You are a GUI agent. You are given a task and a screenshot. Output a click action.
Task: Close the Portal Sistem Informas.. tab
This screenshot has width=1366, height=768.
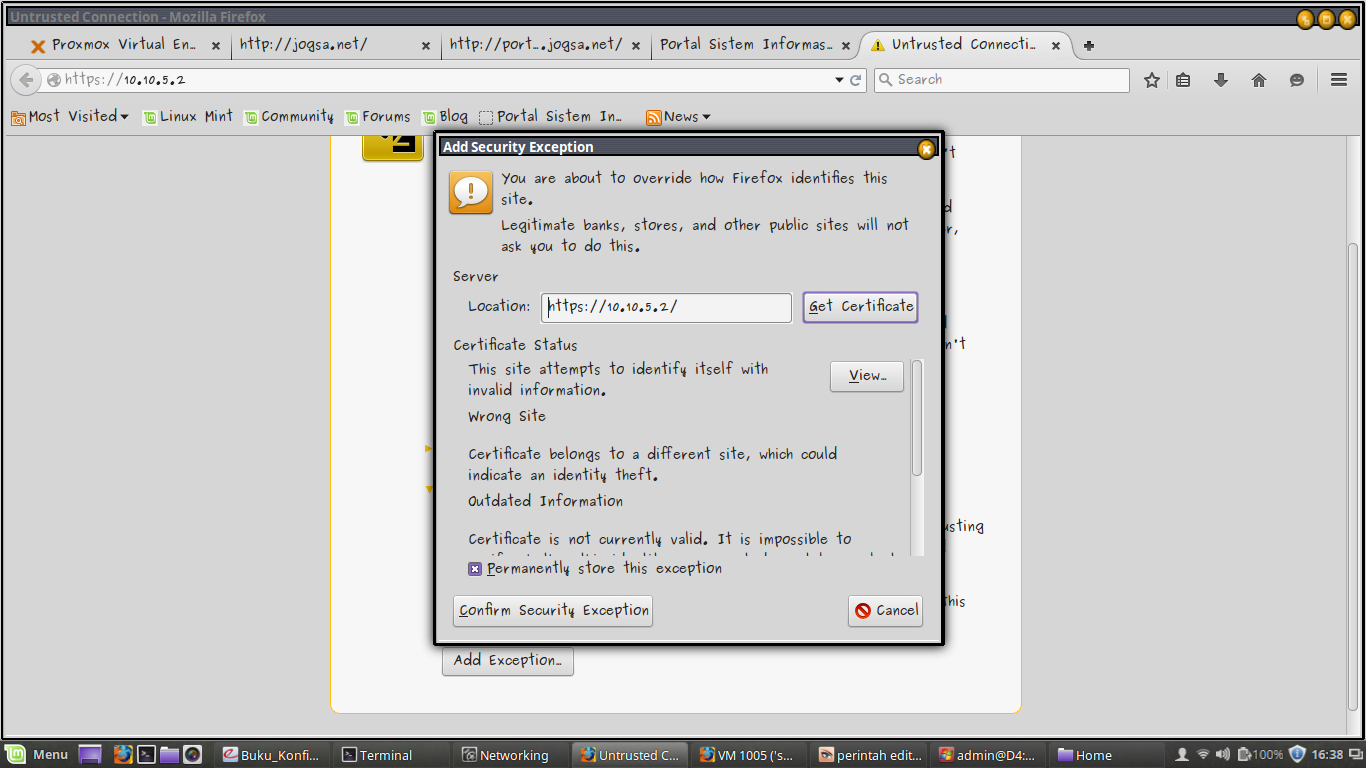[x=846, y=45]
